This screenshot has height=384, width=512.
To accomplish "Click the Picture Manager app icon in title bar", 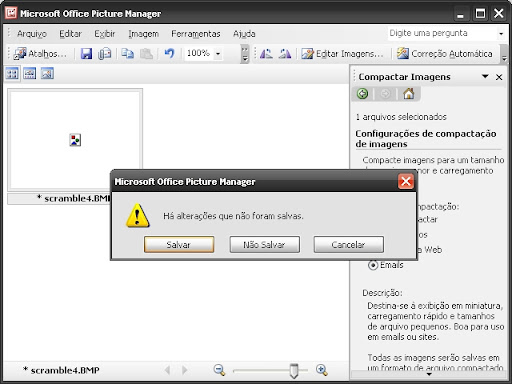I will pyautogui.click(x=11, y=13).
